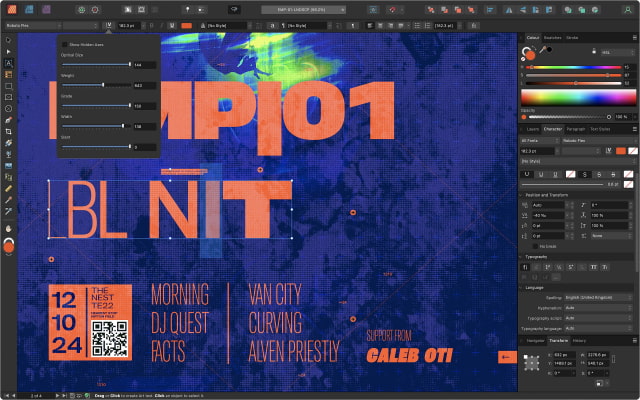Open the Paragraph tab

tap(576, 129)
